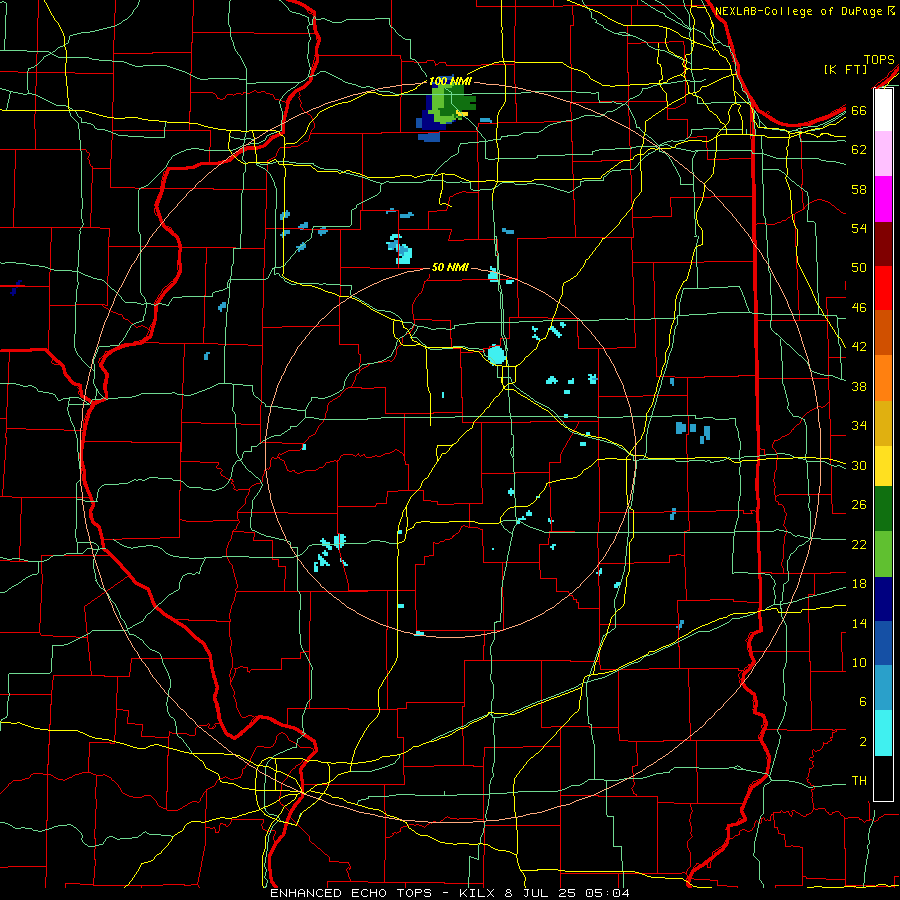Click the 50 NMI range ring label
The width and height of the screenshot is (900, 900).
pyautogui.click(x=450, y=267)
